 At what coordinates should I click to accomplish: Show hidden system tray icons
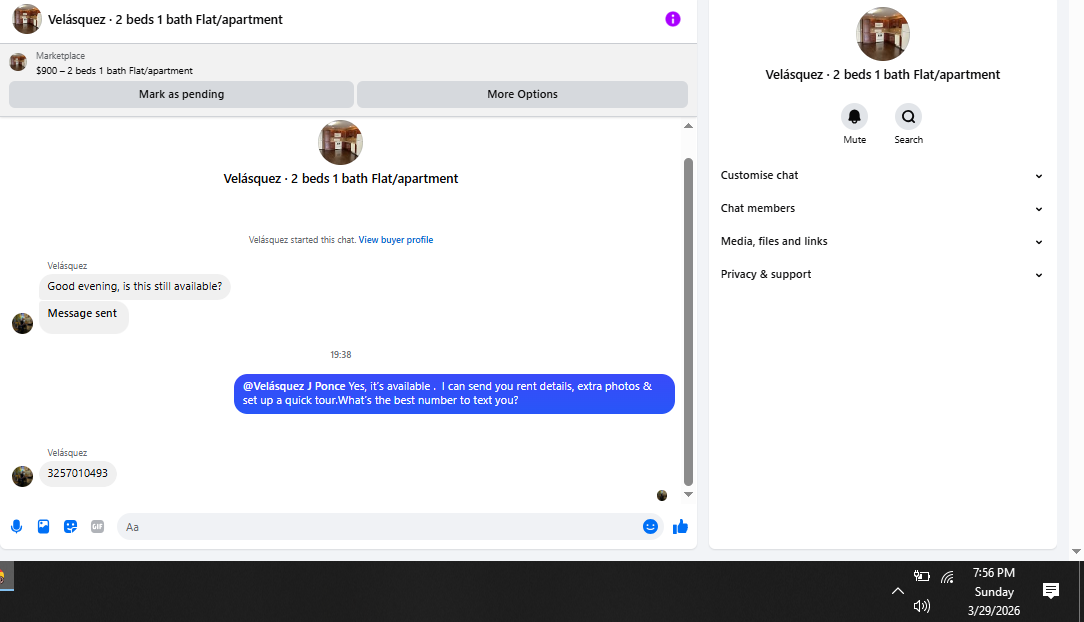click(897, 591)
